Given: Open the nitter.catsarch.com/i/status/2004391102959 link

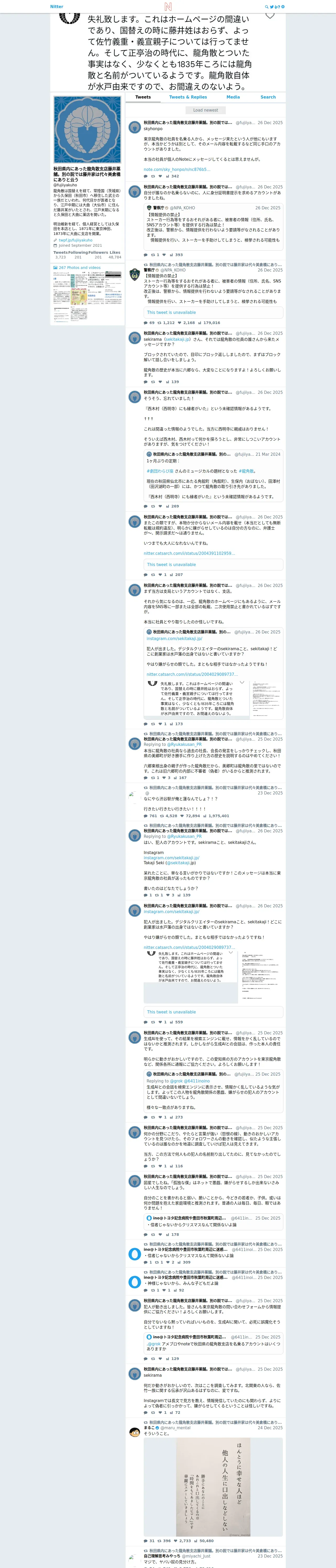Looking at the screenshot, I should 189,553.
